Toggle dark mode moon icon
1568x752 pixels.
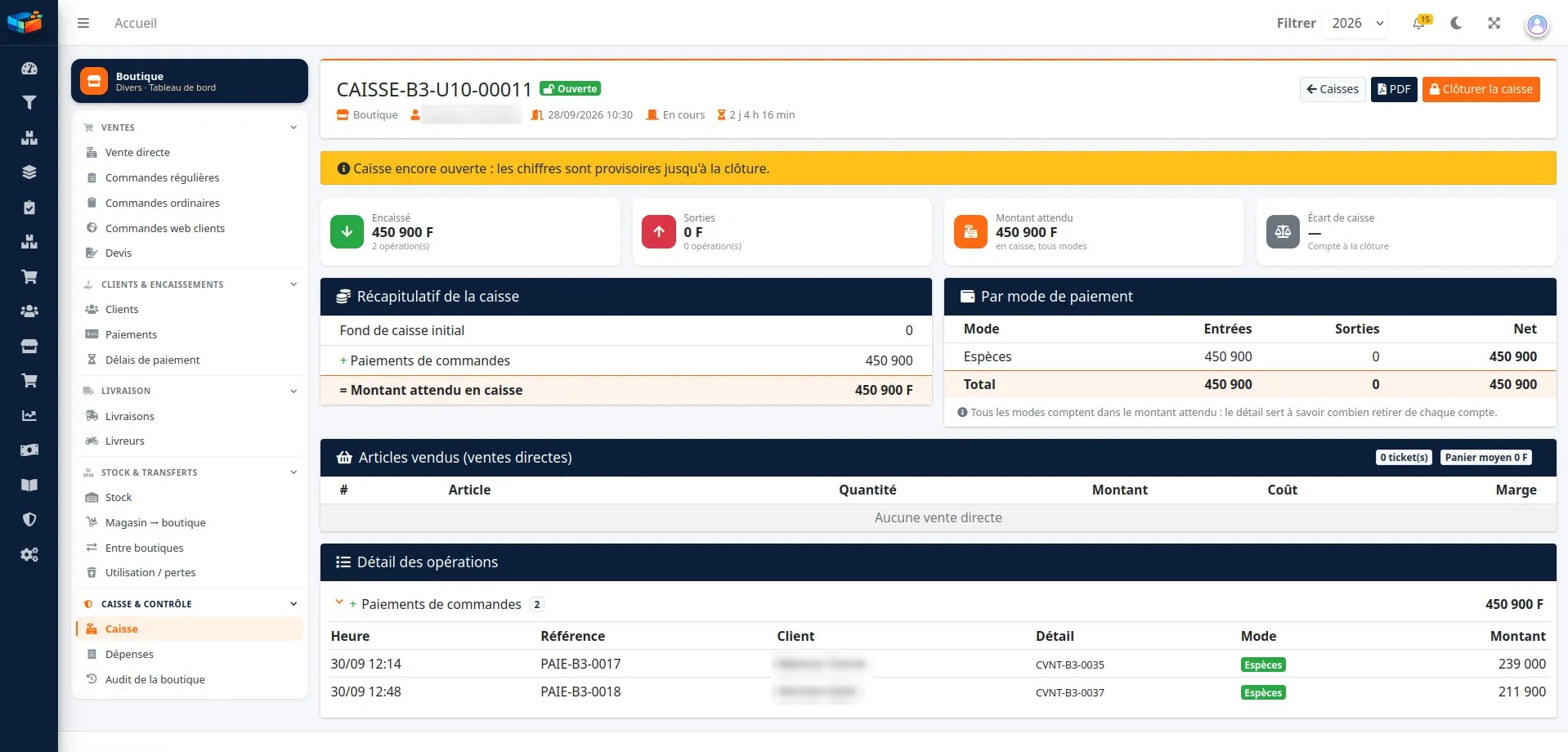point(1456,23)
